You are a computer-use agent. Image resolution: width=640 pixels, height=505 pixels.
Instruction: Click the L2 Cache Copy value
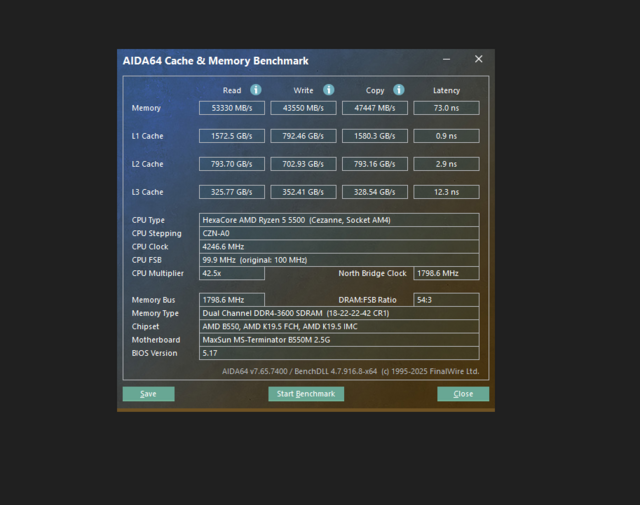click(375, 164)
